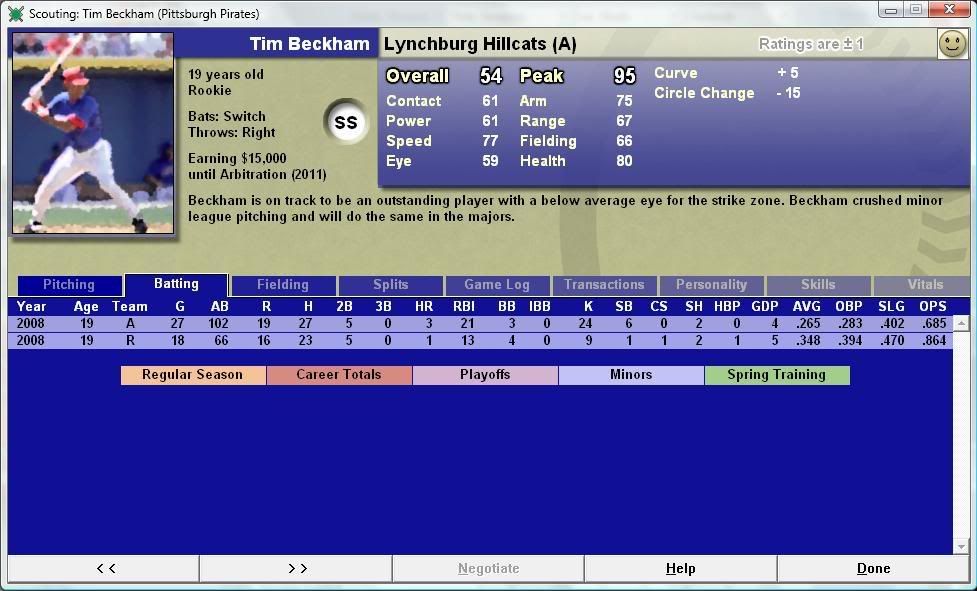This screenshot has width=977, height=591.
Task: Switch to Spring Training stats
Action: click(776, 375)
